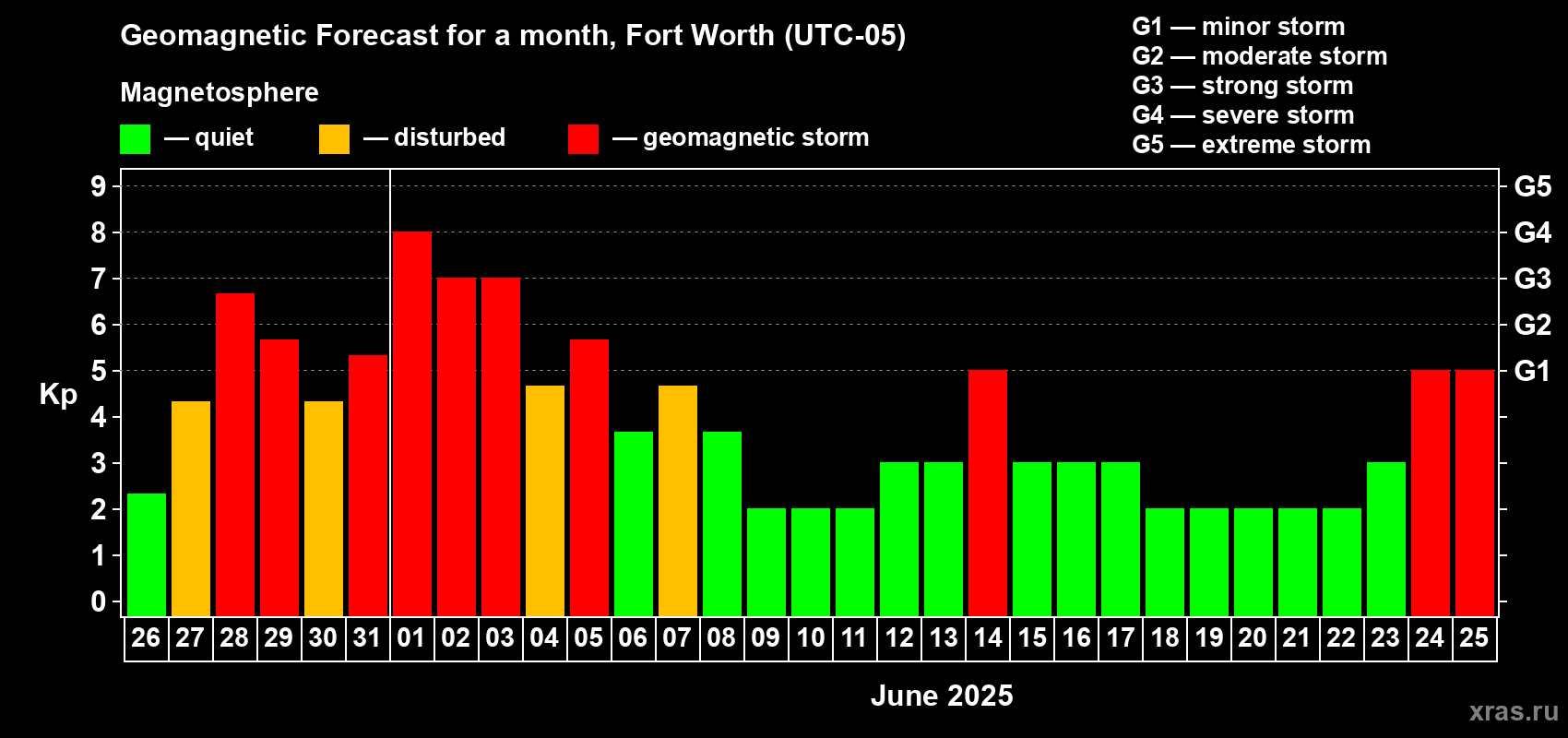The height and width of the screenshot is (738, 1568).
Task: Select the green bar for June 19
Action: [1209, 563]
